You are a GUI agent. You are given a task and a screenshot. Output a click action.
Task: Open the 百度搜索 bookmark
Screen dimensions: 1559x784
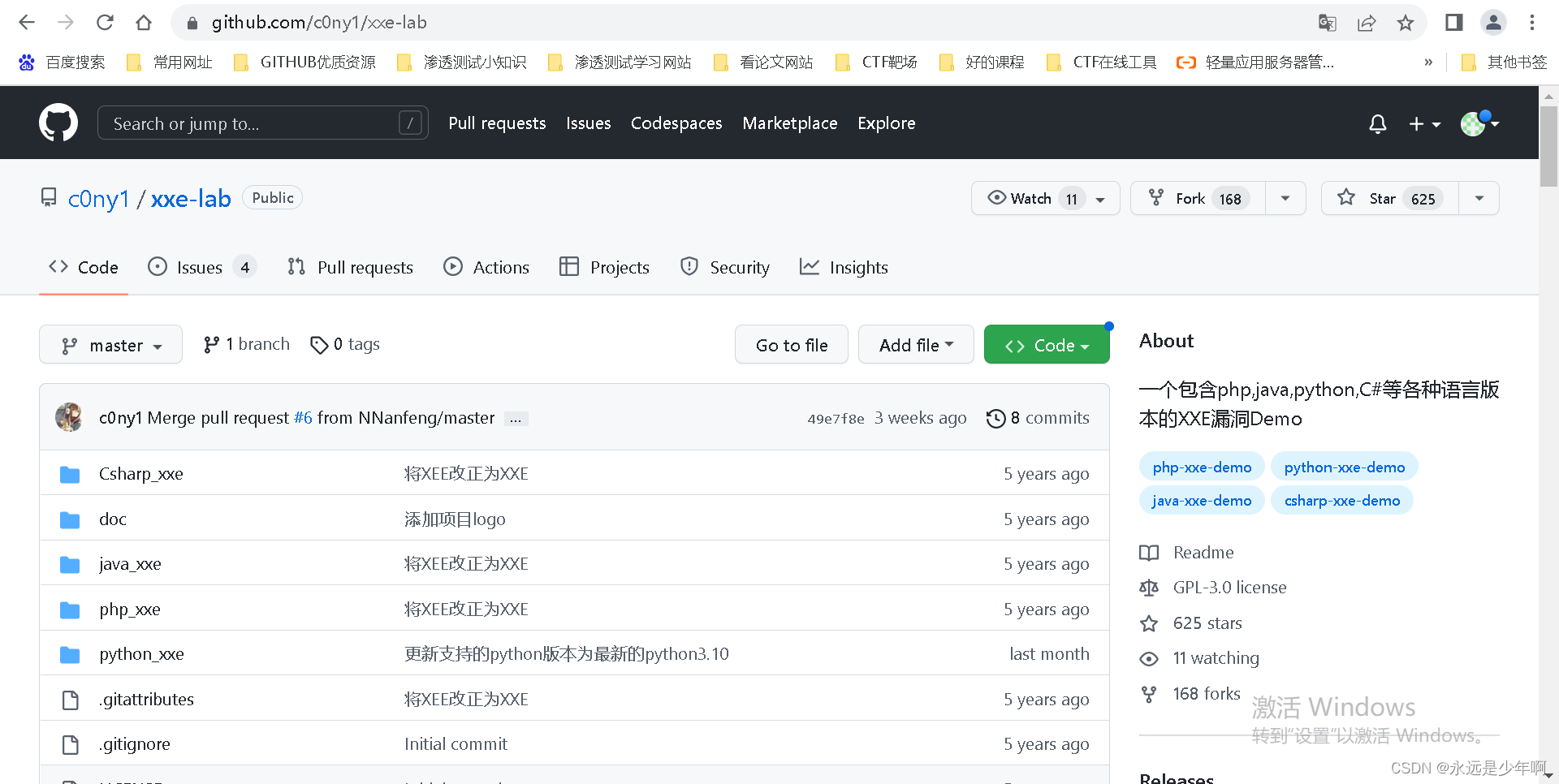click(x=63, y=62)
